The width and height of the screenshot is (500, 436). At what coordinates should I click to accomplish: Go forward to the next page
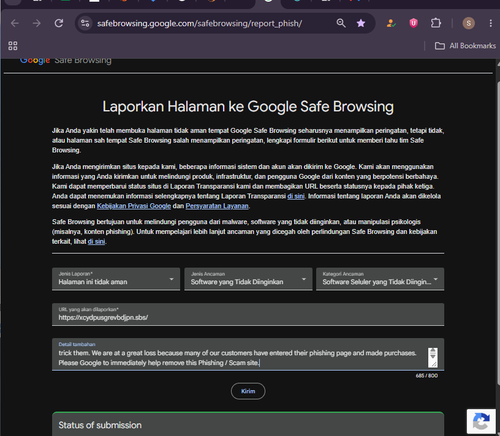click(x=37, y=23)
